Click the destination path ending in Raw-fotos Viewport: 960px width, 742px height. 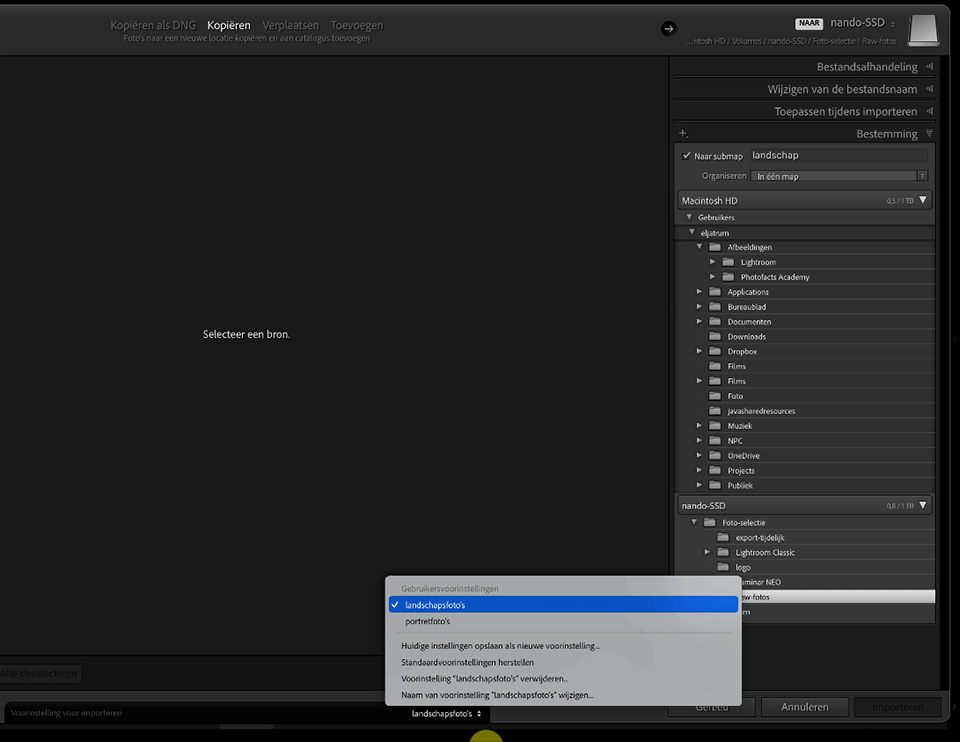(791, 42)
